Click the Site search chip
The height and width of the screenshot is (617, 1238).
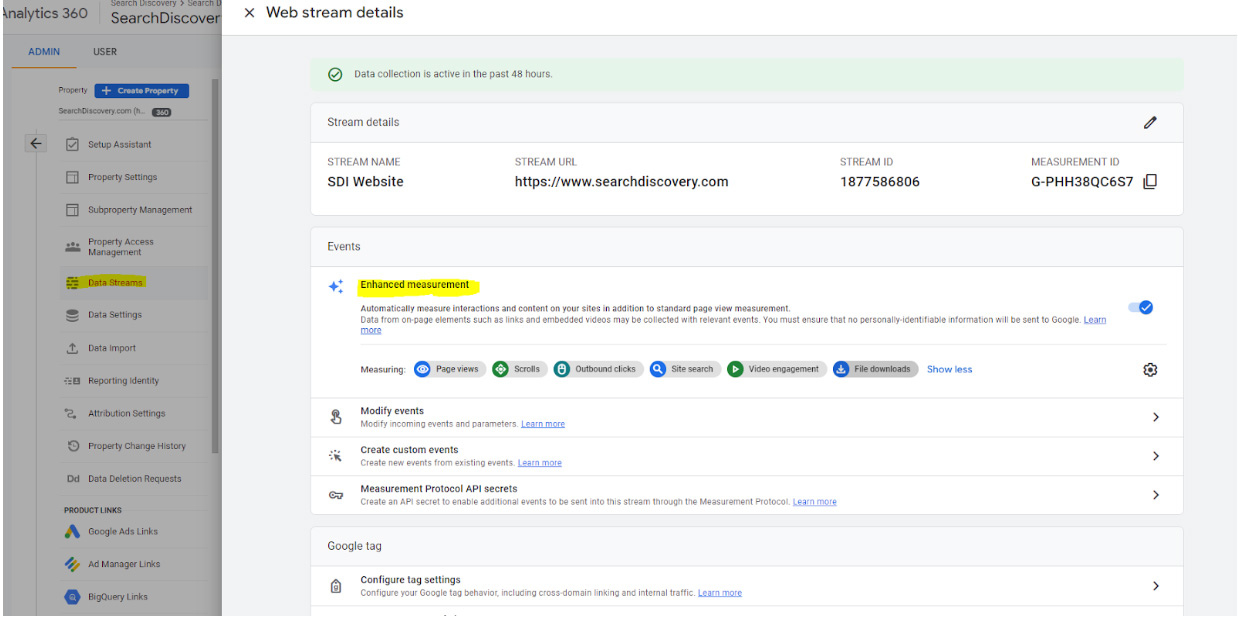pyautogui.click(x=684, y=369)
